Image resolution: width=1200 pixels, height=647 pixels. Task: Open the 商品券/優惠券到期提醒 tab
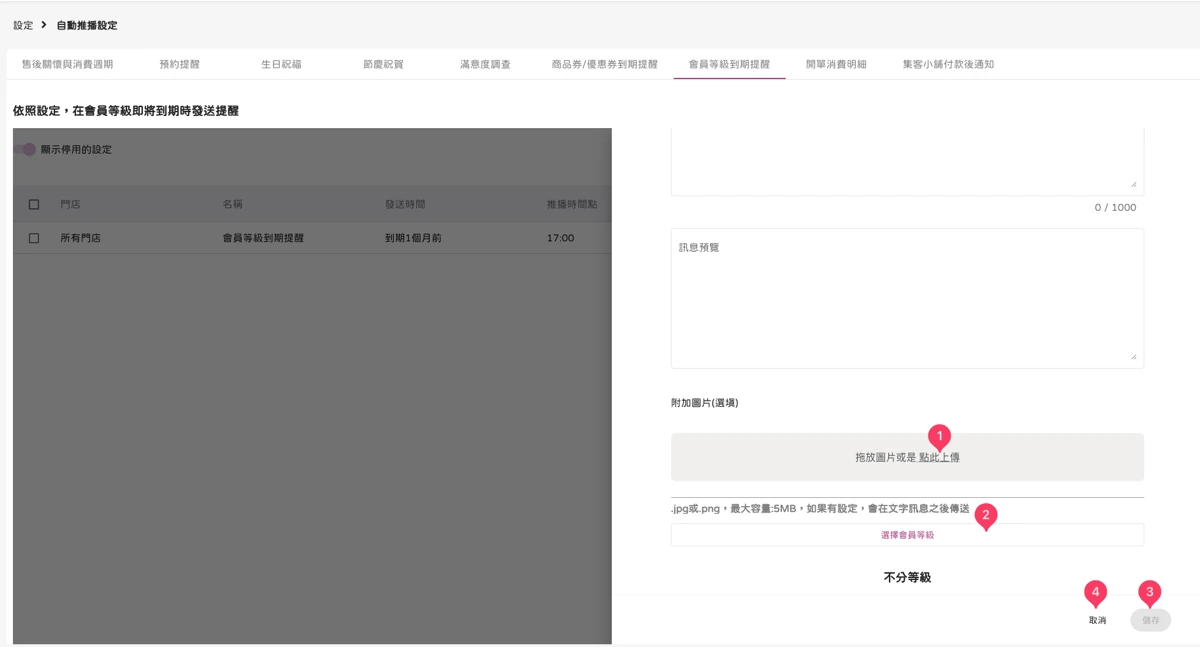click(604, 64)
